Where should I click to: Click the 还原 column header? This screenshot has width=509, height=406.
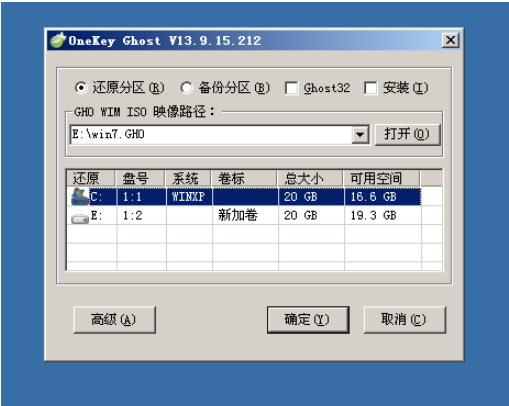[x=91, y=178]
